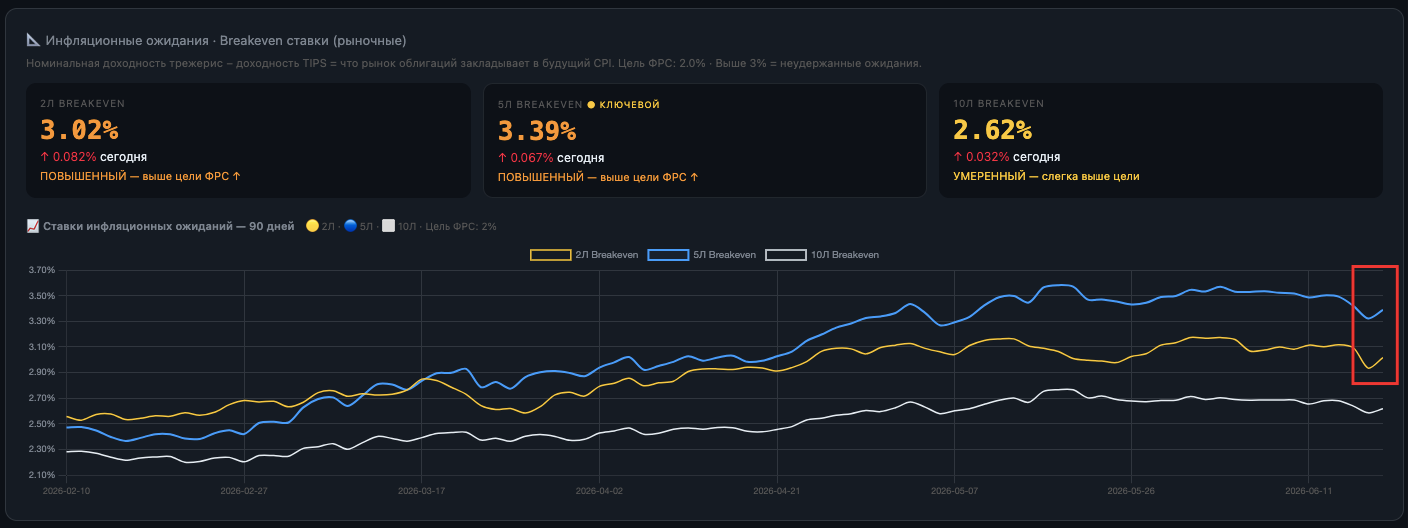
Task: Toggle the 10Л Breakeven legend series
Action: click(x=822, y=255)
